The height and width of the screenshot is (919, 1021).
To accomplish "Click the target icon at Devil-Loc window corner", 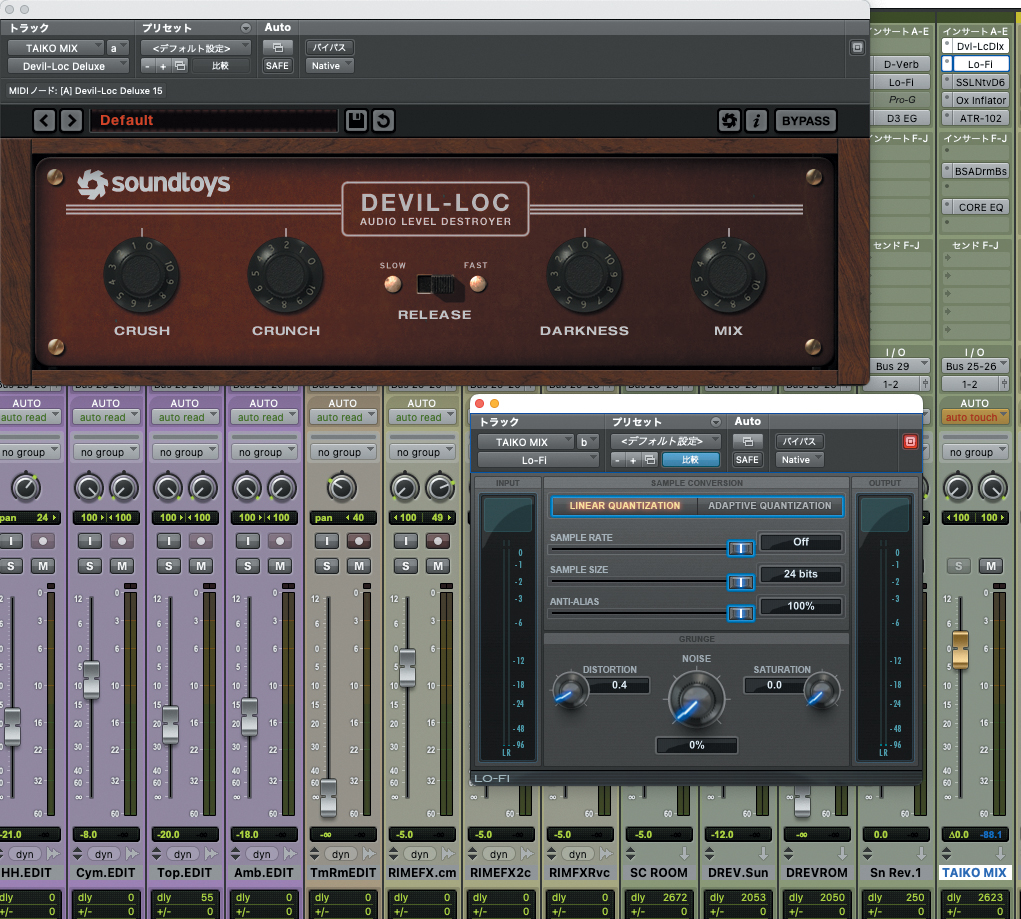I will pos(857,47).
